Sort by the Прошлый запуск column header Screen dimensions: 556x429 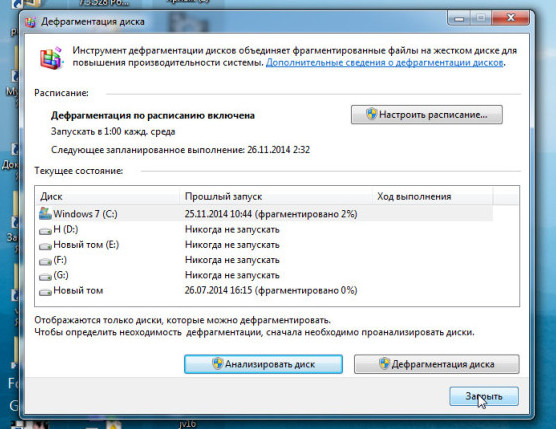pos(276,196)
